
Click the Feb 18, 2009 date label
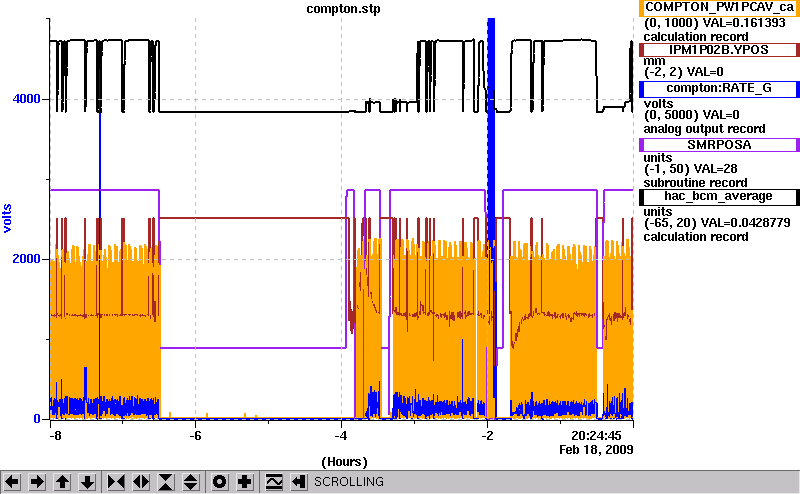point(596,450)
